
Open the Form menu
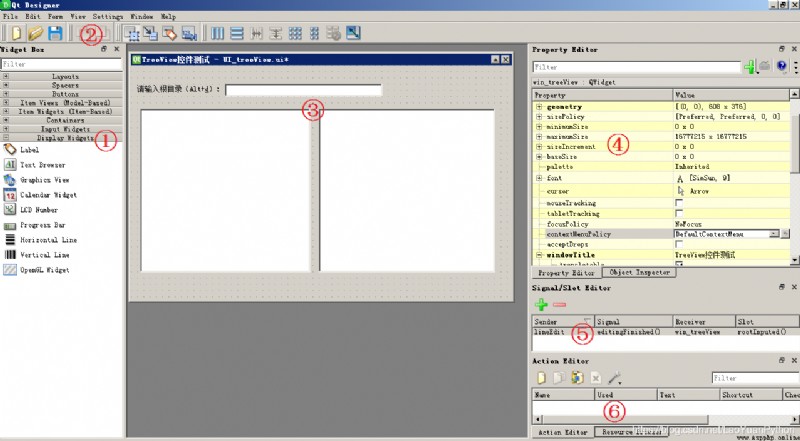(55, 16)
